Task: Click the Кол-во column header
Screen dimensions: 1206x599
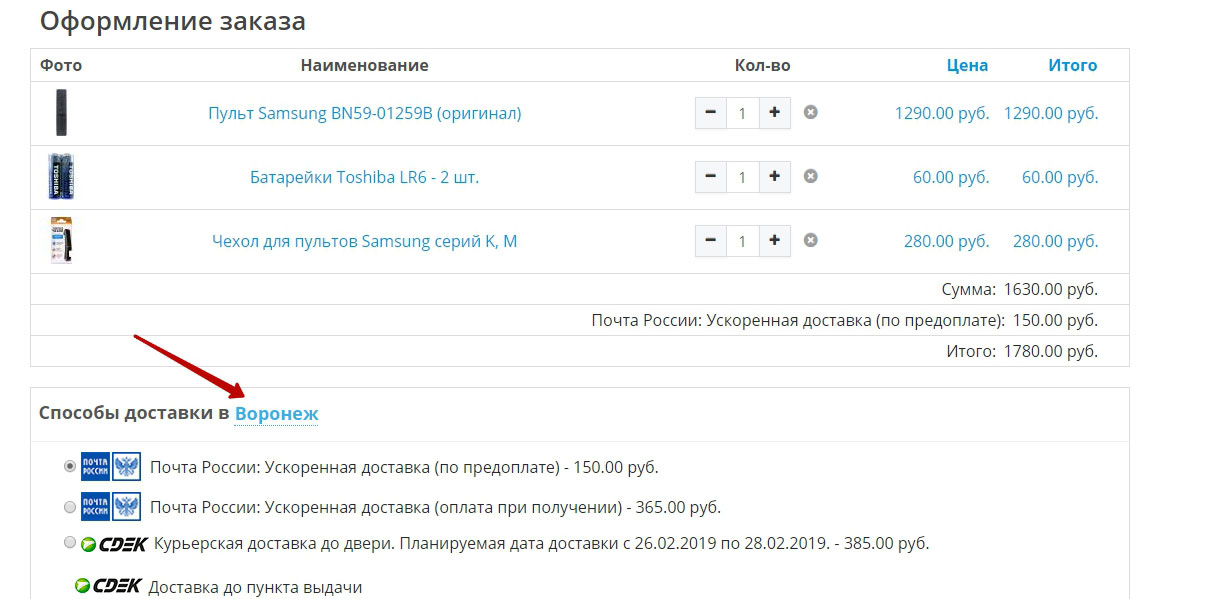Action: (x=762, y=65)
